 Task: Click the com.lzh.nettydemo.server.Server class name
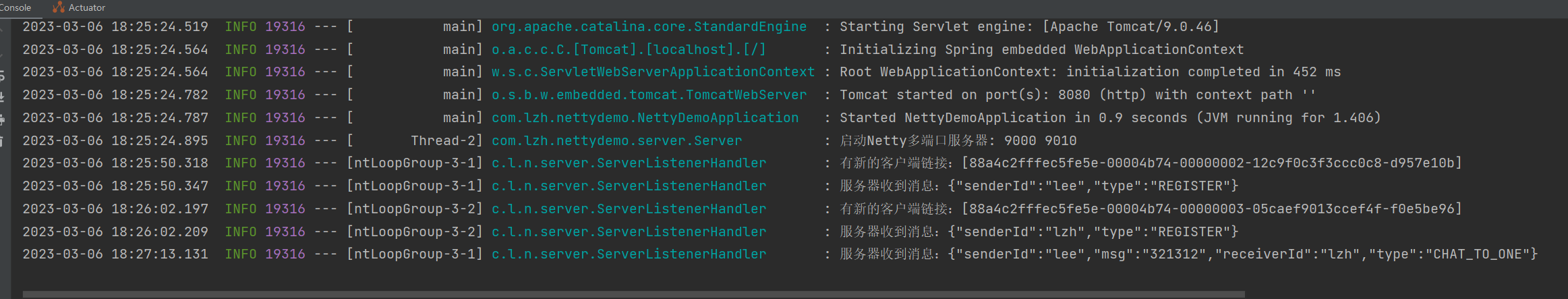click(616, 141)
